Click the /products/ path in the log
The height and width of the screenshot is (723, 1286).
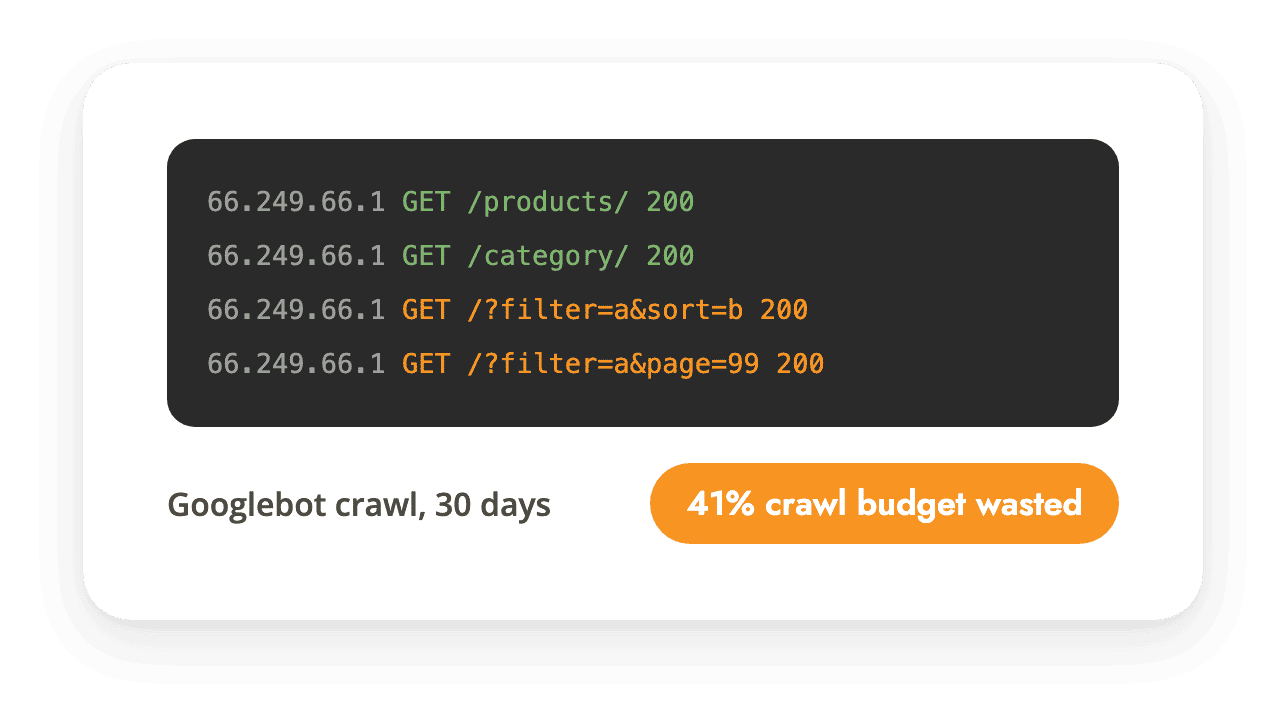point(548,203)
